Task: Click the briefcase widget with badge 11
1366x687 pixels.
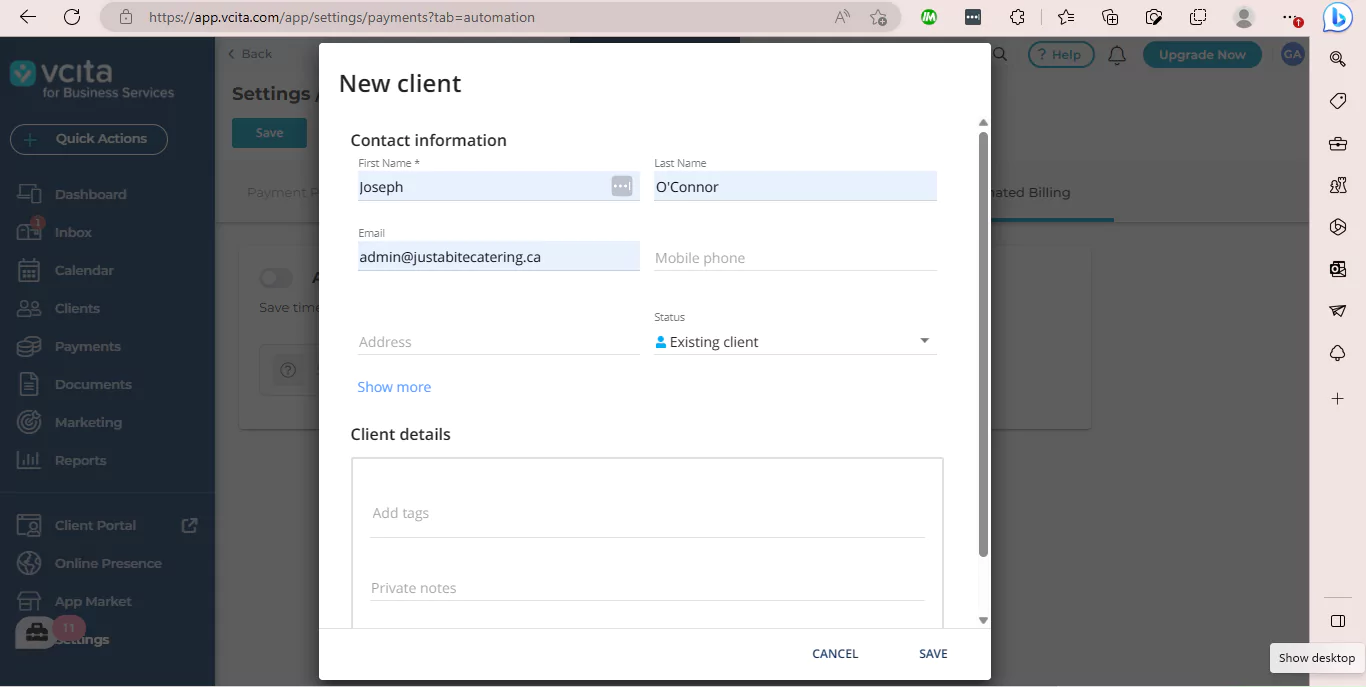Action: (37, 632)
